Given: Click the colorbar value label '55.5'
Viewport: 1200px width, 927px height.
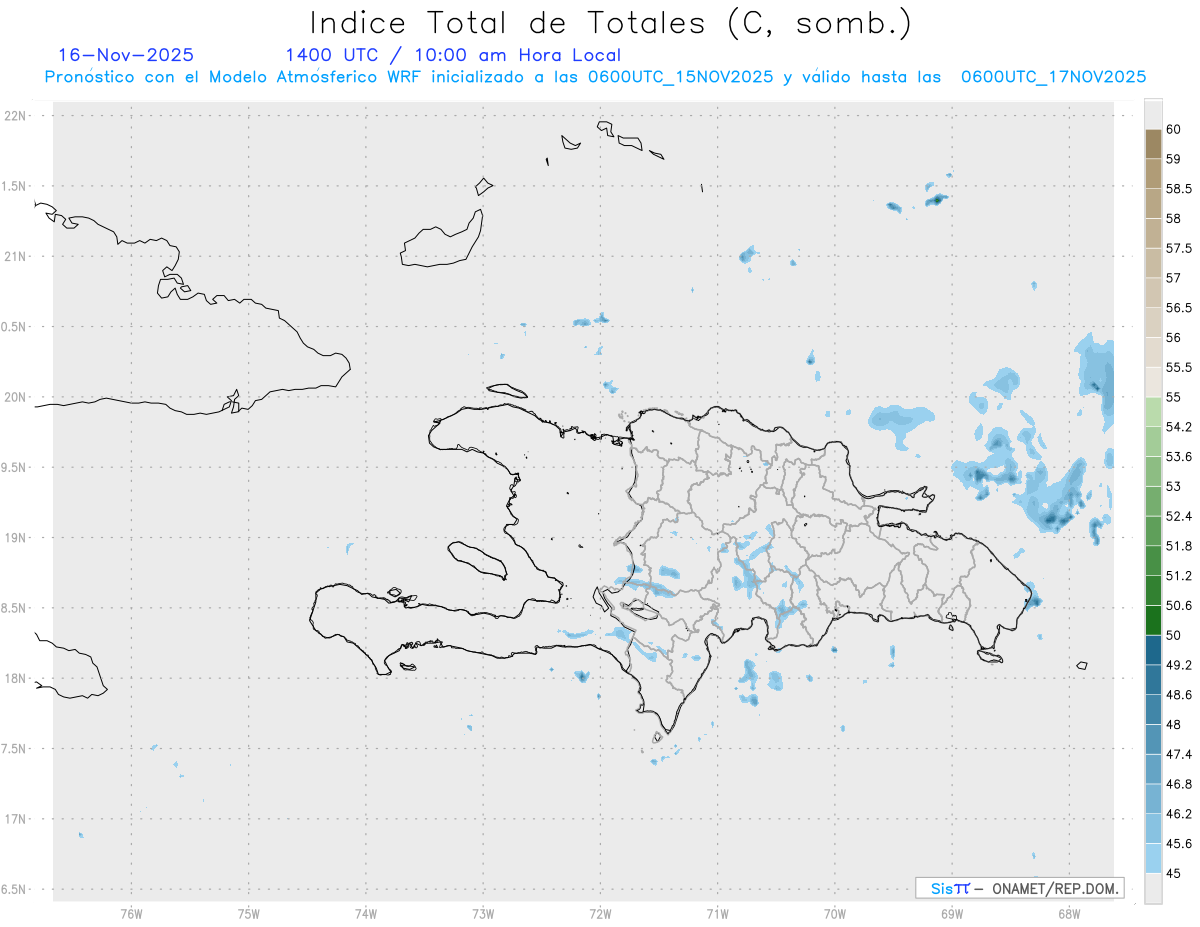Looking at the screenshot, I should 1178,367.
